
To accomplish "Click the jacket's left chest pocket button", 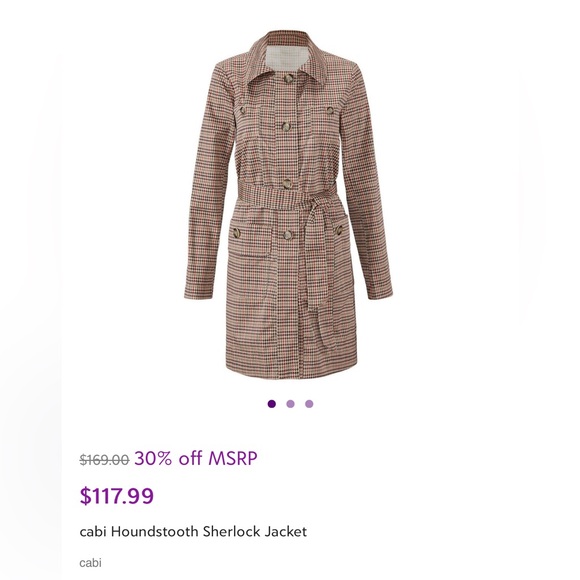I will pyautogui.click(x=243, y=110).
